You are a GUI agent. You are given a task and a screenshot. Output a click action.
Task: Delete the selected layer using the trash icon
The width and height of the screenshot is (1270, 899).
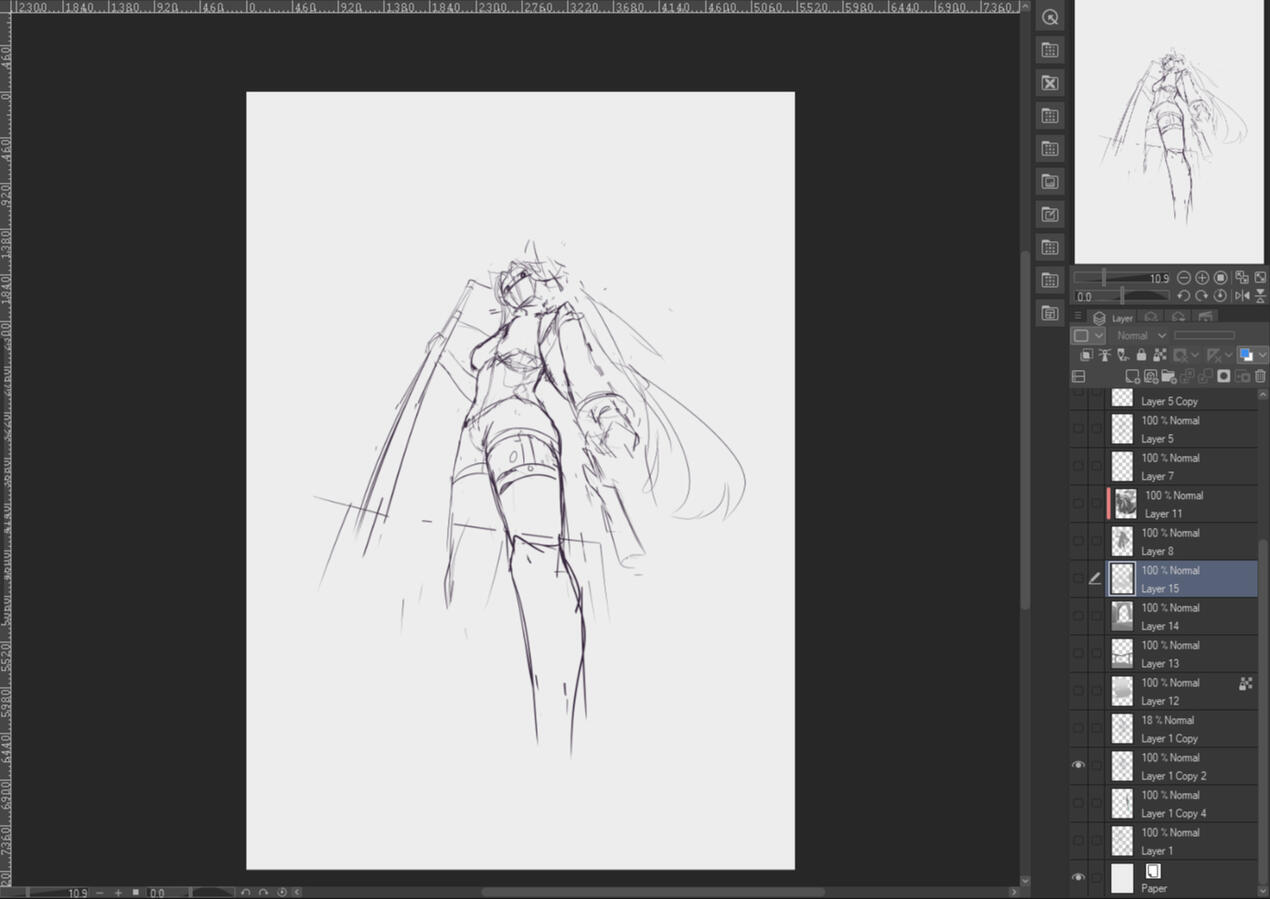pyautogui.click(x=1260, y=377)
